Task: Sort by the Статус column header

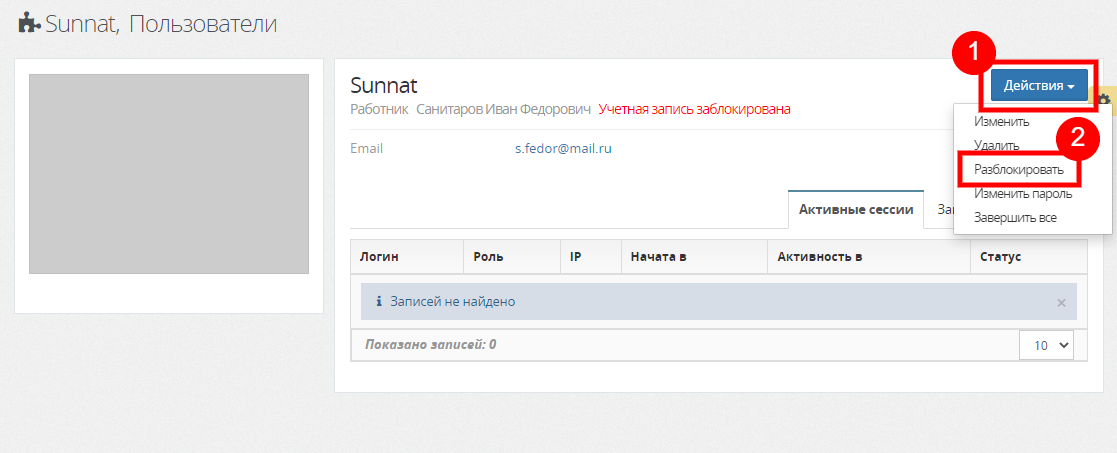Action: click(x=1000, y=257)
